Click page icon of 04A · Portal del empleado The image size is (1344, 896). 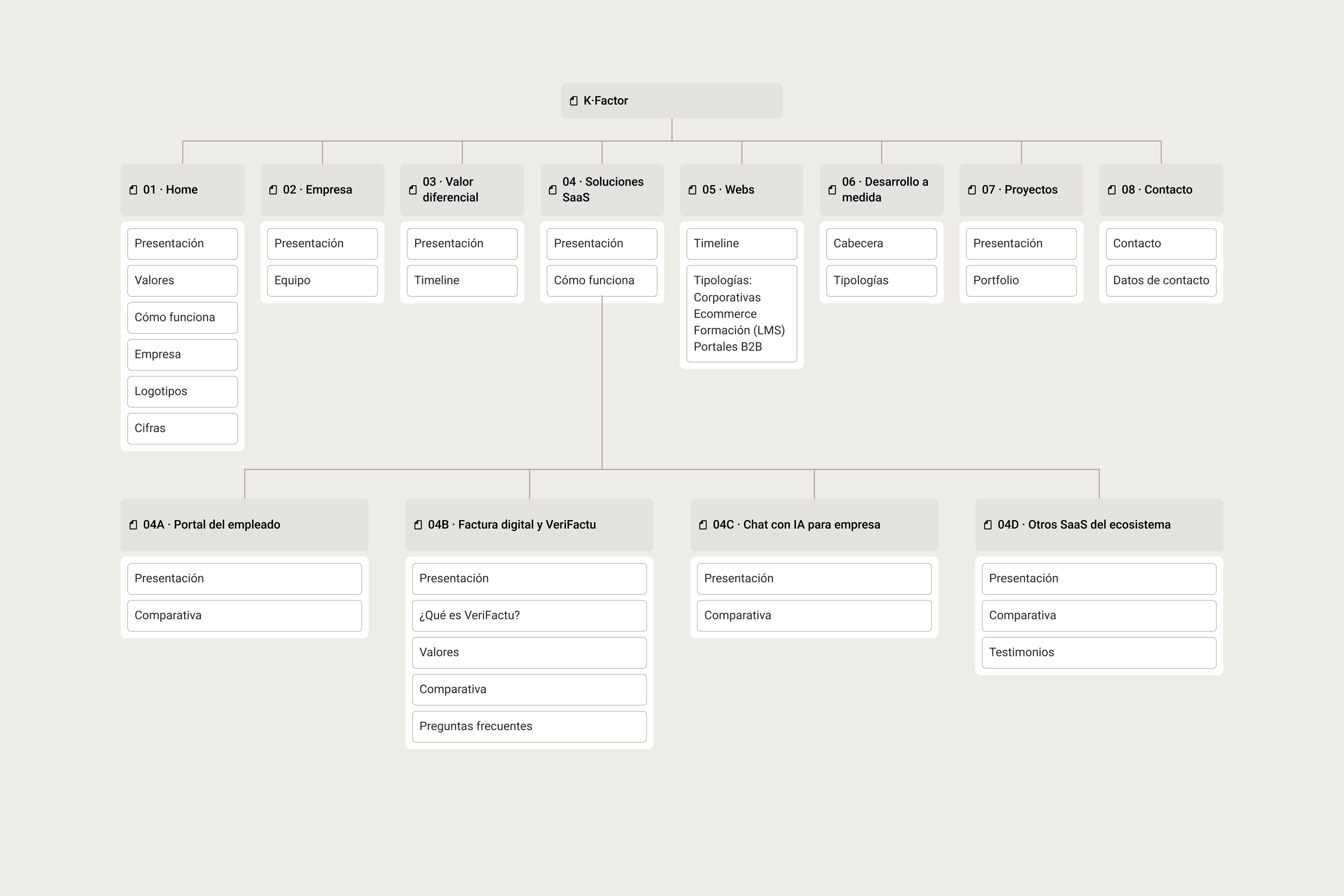point(133,525)
